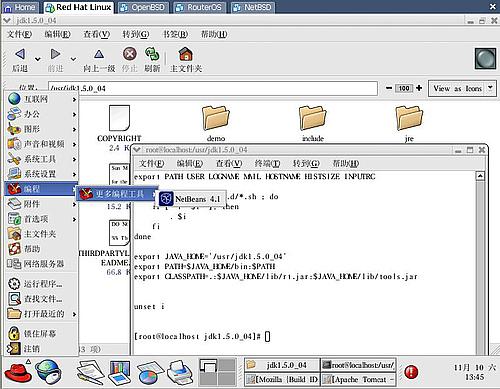This screenshot has height=389, width=500.
Task: Expand the 首选项 submenu
Action: [x=42, y=219]
